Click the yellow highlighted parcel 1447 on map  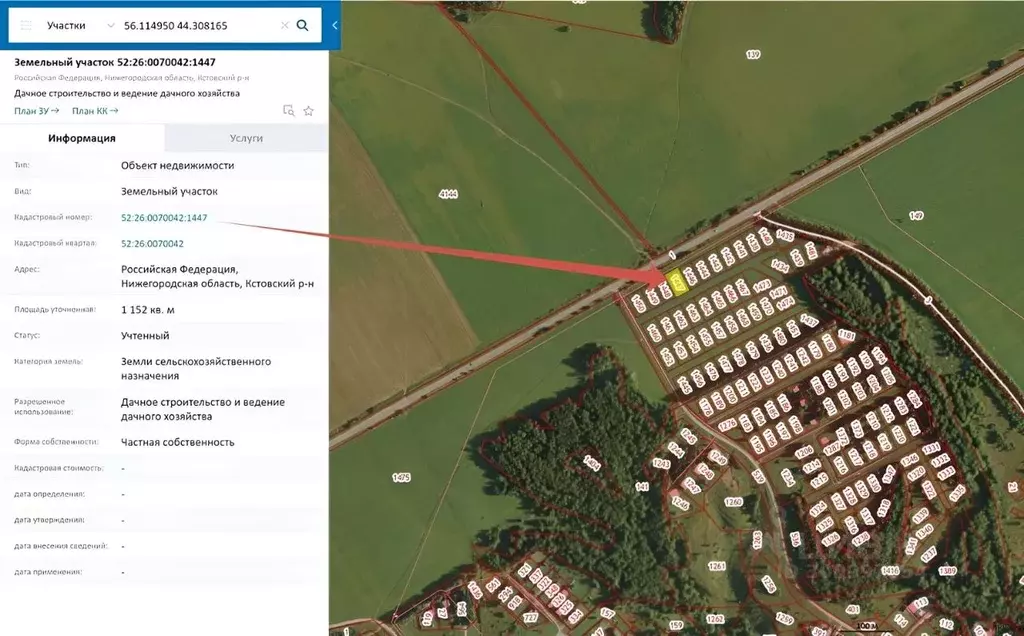676,282
